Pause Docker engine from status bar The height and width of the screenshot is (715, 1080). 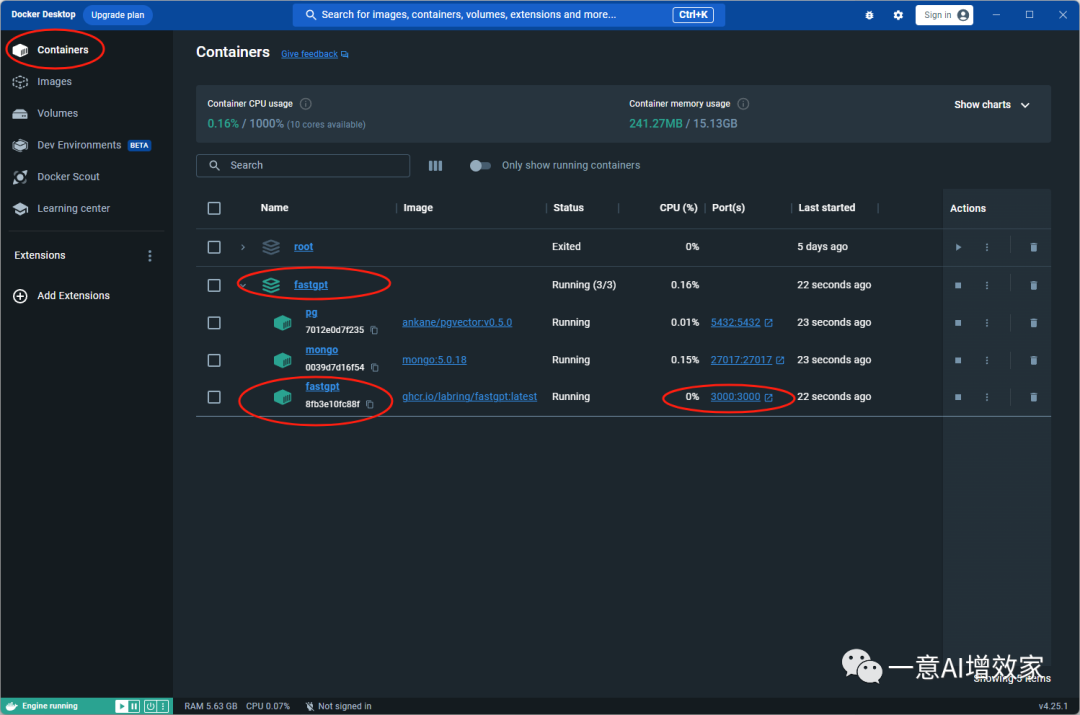(134, 706)
